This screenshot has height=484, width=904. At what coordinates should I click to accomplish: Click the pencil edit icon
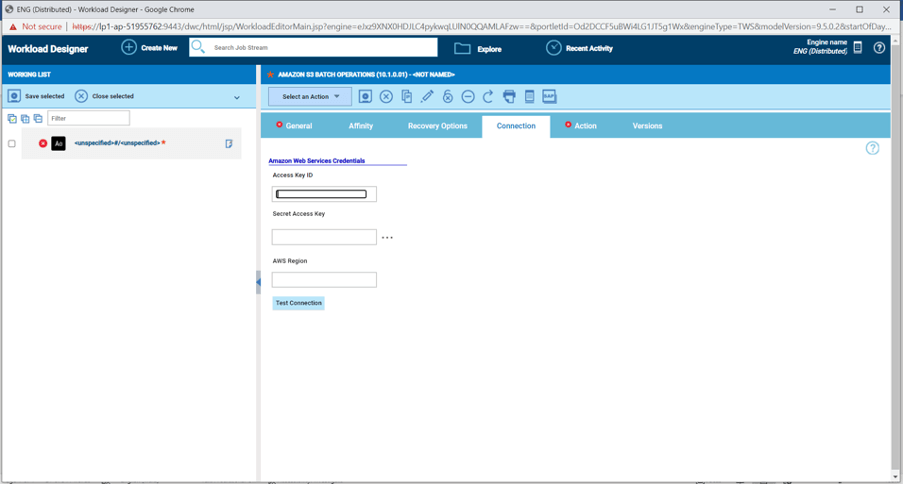click(427, 97)
